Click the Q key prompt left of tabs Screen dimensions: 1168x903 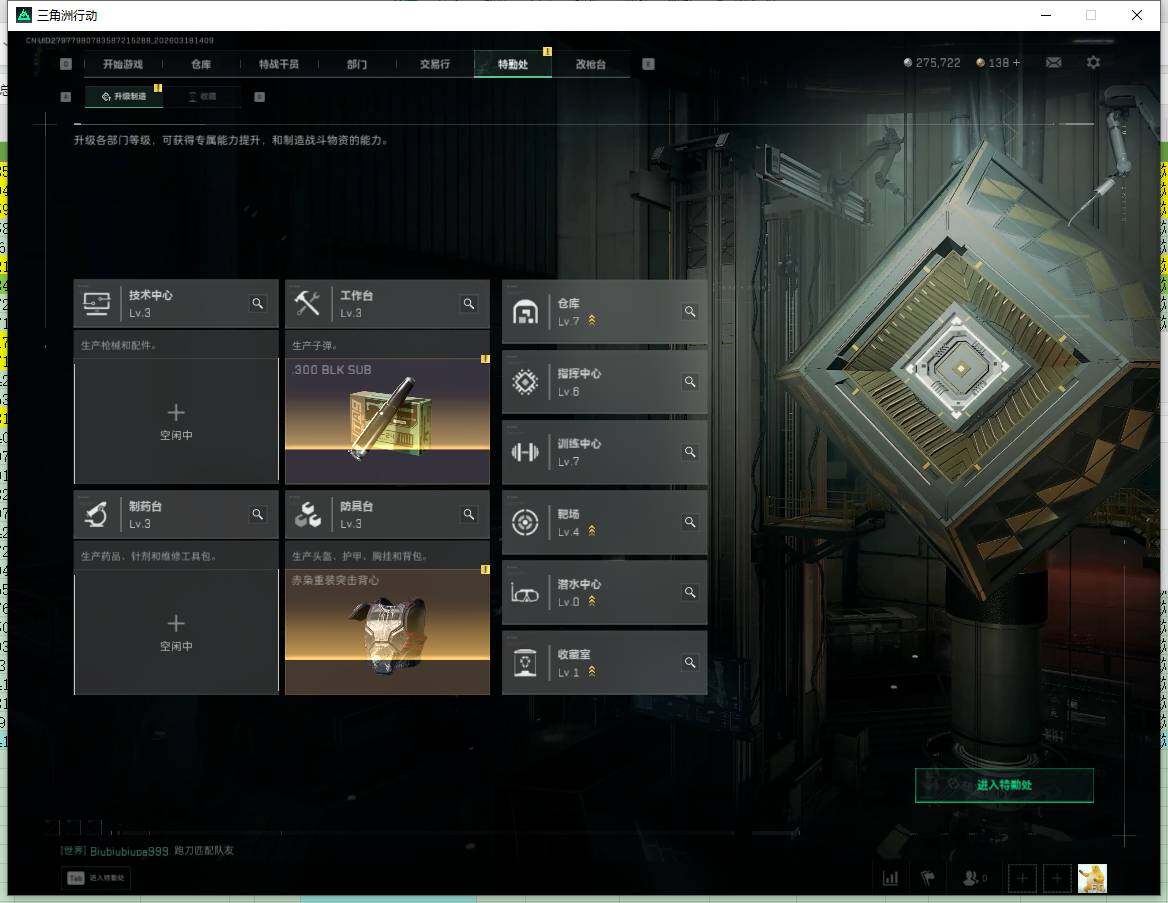66,64
